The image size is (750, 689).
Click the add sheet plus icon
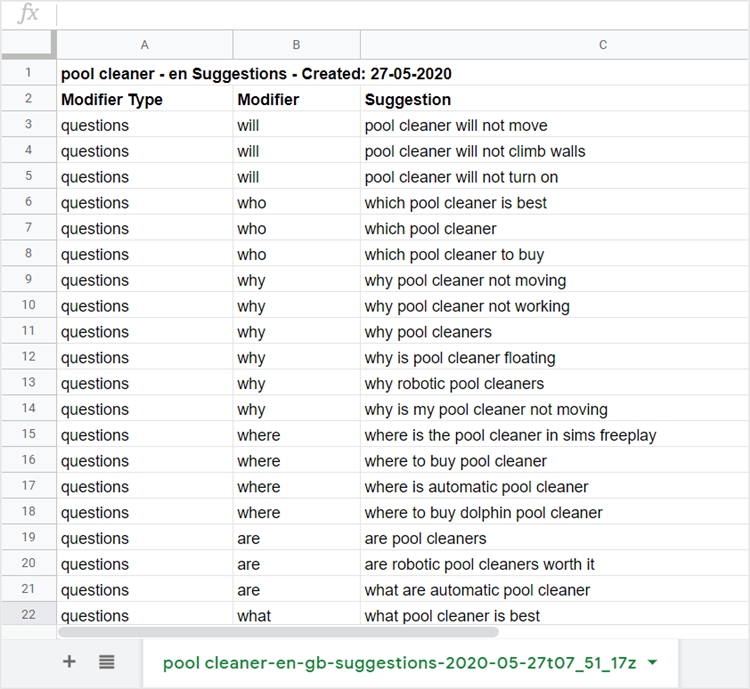click(69, 662)
